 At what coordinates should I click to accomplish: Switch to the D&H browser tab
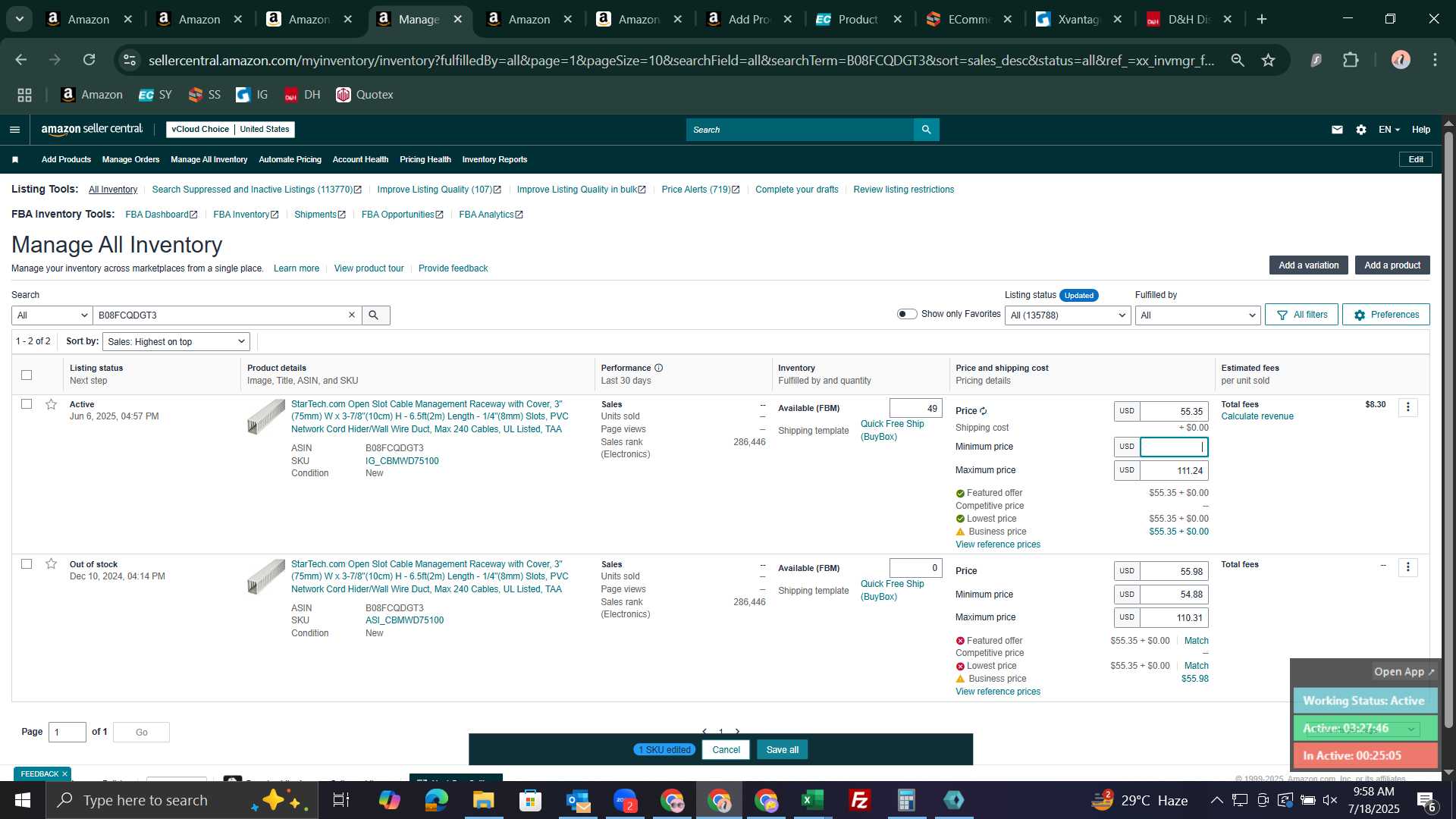point(1188,19)
